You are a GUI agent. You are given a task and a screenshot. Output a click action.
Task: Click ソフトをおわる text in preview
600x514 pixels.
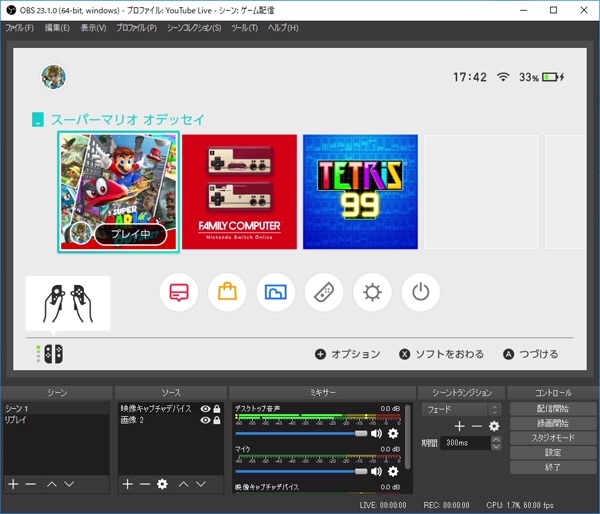[x=450, y=354]
